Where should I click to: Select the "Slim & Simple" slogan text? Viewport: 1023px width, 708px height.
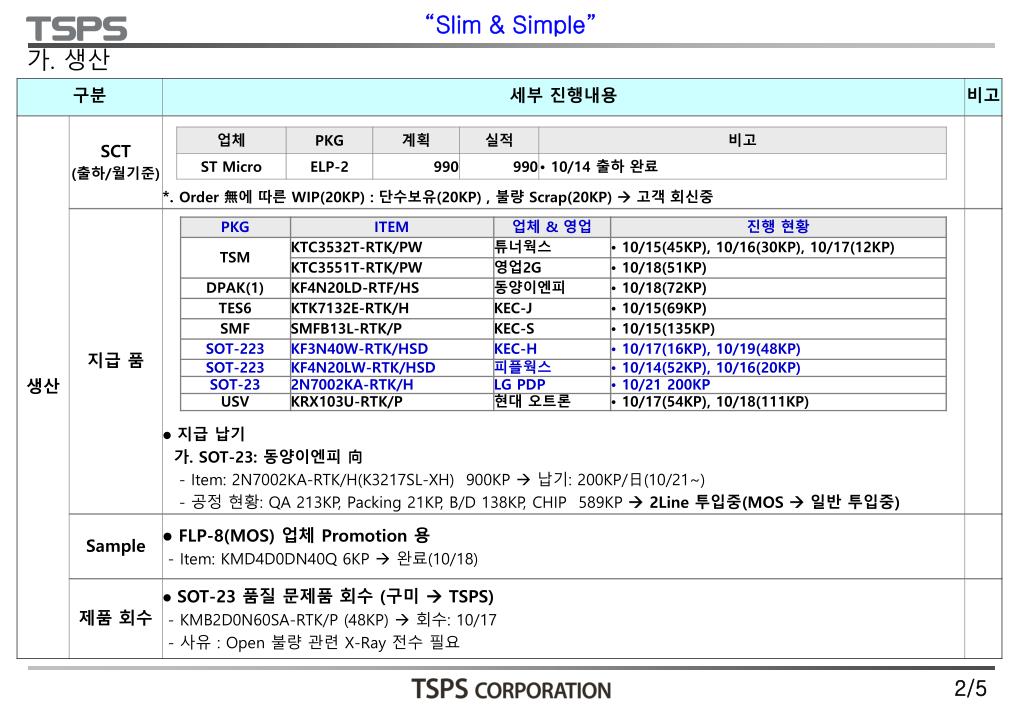pyautogui.click(x=510, y=25)
